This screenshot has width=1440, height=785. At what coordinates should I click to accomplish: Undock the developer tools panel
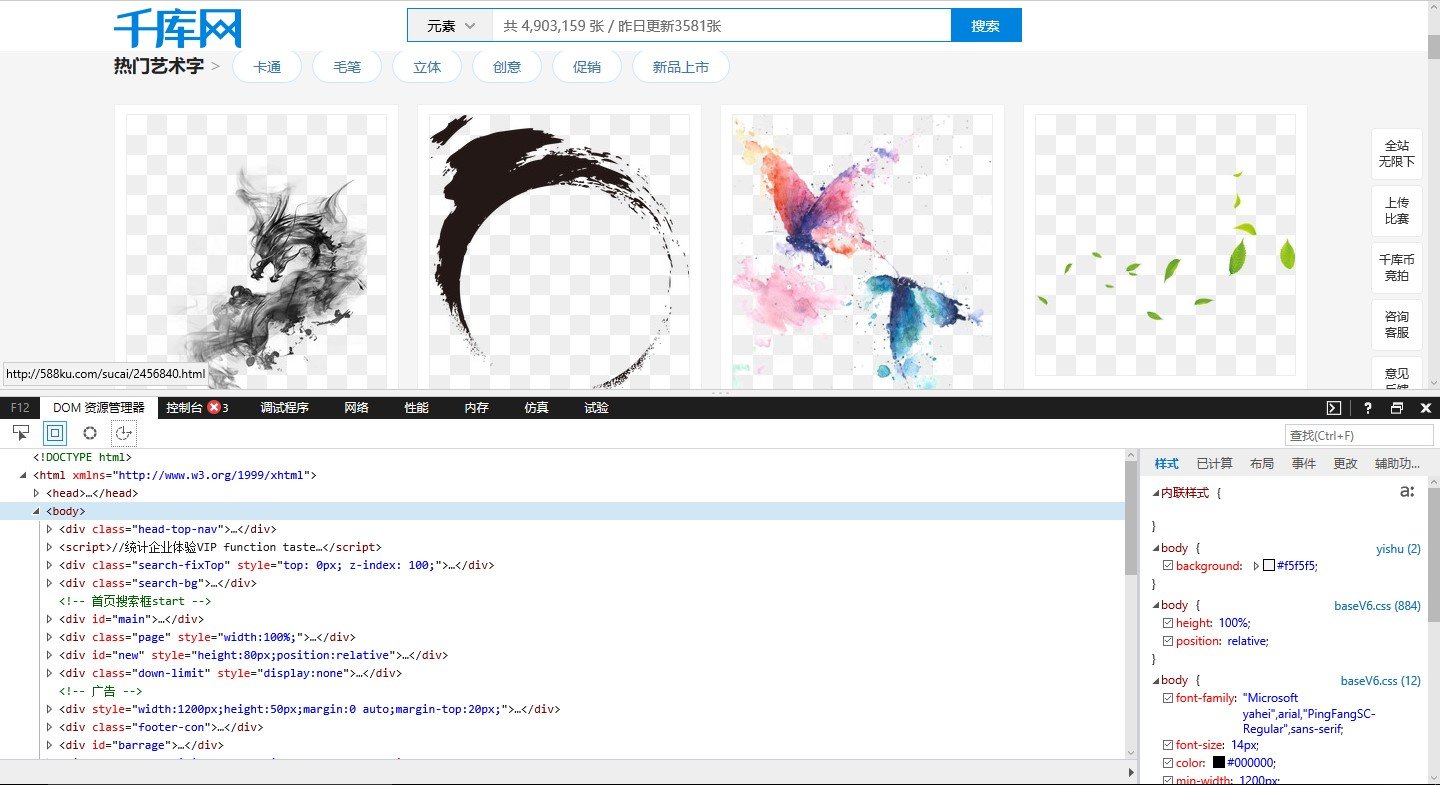point(1397,408)
